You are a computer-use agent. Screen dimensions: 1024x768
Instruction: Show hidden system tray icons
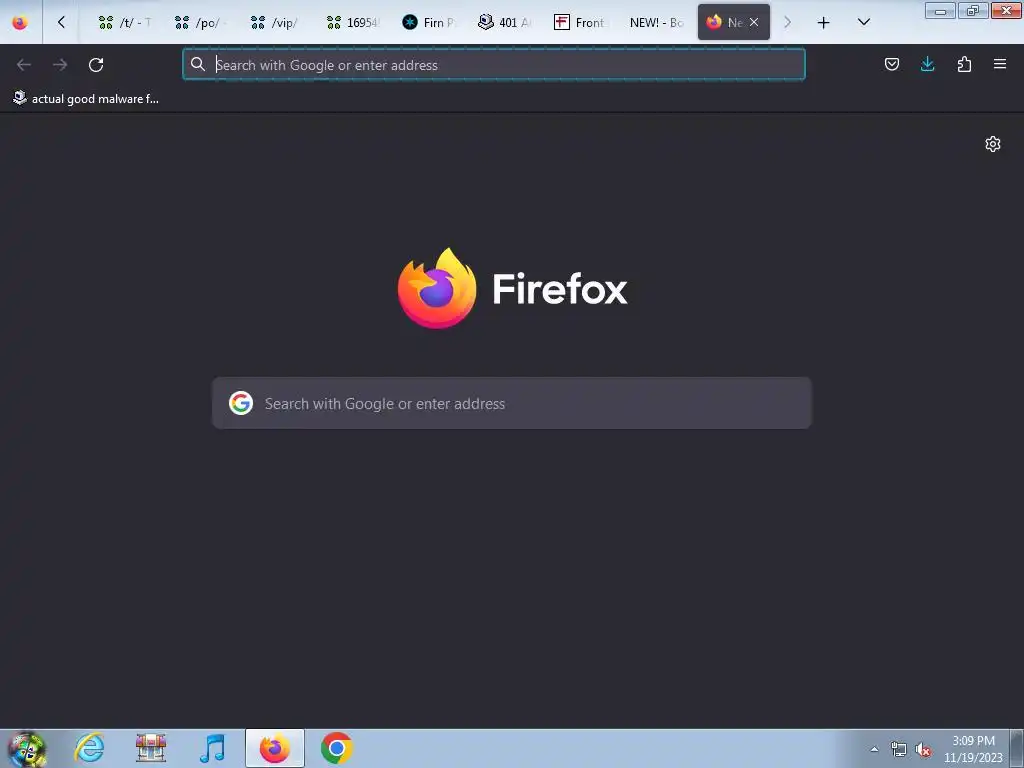pyautogui.click(x=874, y=749)
